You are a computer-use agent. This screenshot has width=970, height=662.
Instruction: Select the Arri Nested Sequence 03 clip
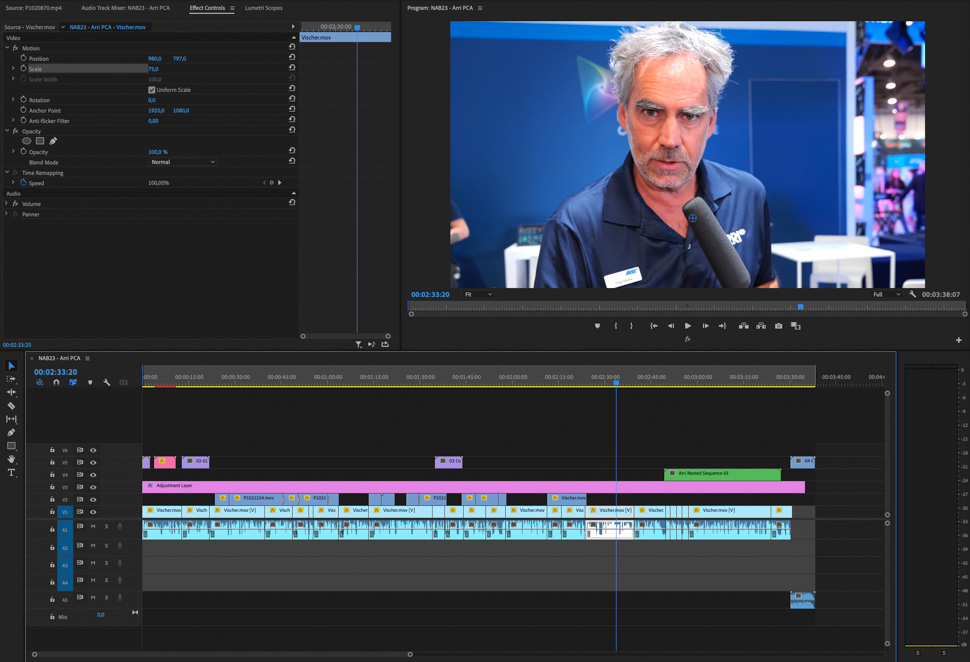723,474
